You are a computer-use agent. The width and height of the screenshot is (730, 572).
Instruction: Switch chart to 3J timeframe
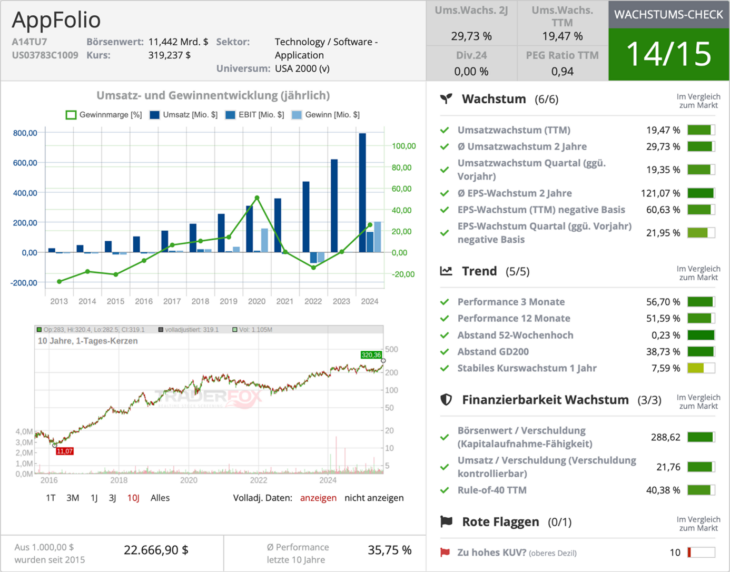tap(112, 498)
